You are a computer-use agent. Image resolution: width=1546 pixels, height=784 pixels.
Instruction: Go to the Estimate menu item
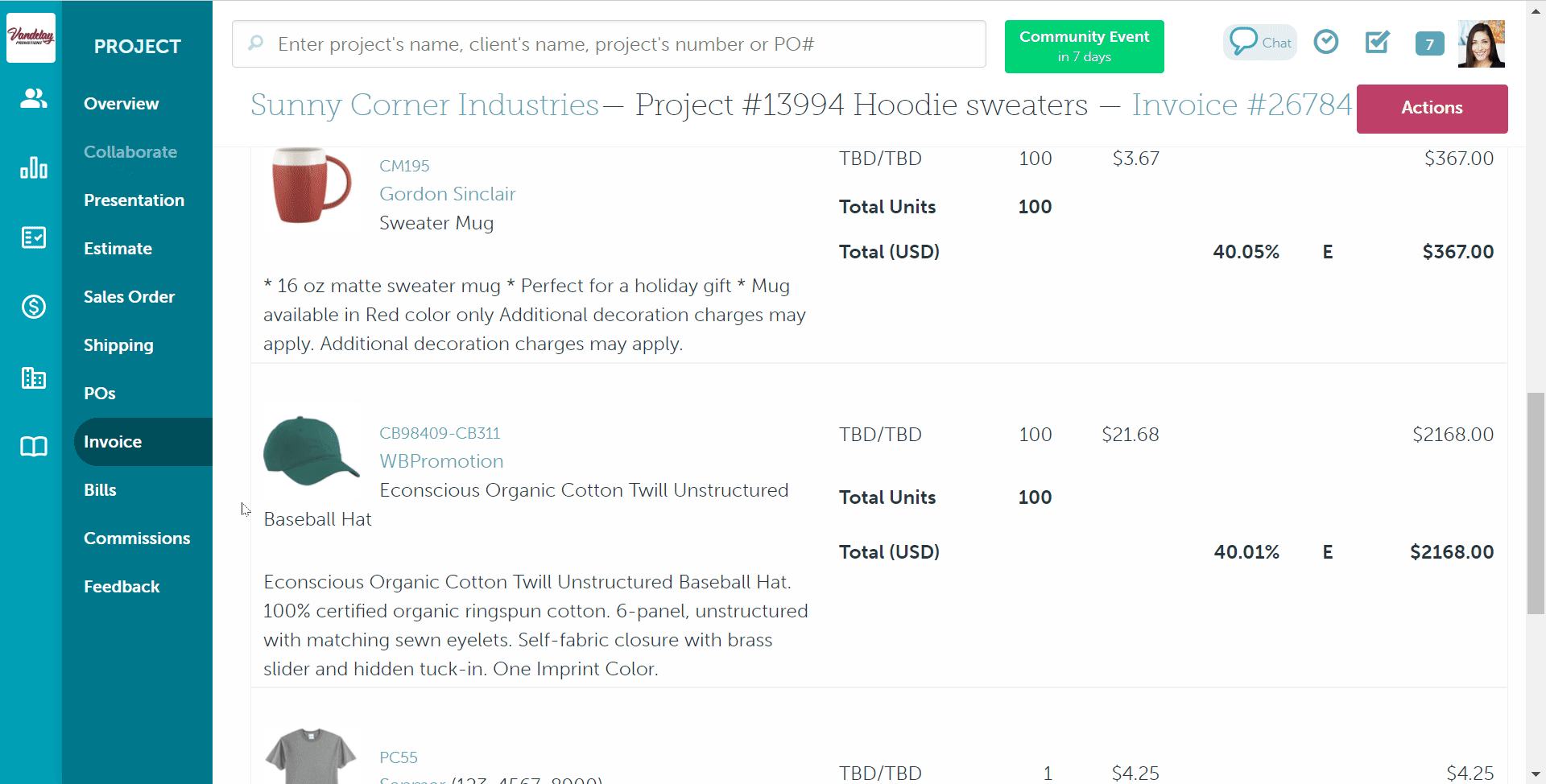[118, 249]
